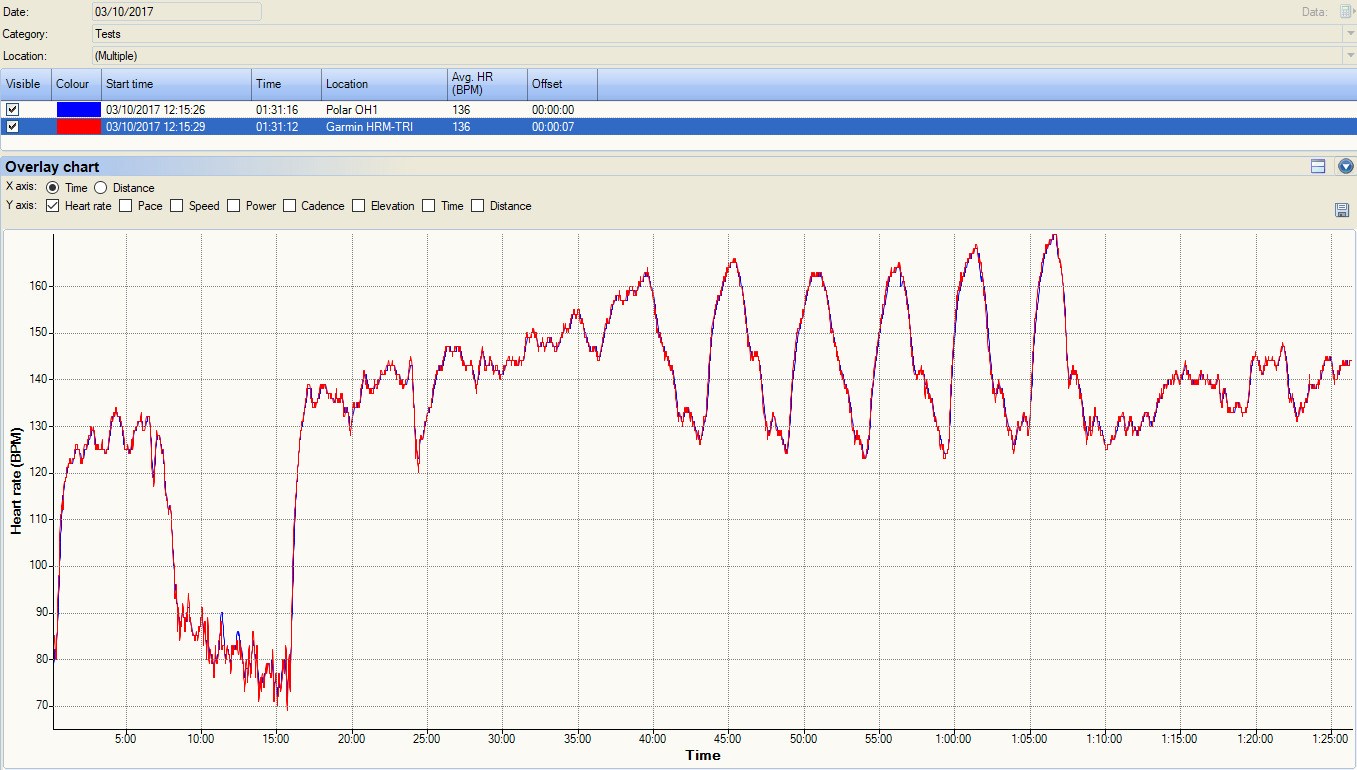The width and height of the screenshot is (1357, 770).
Task: Enable the Cadence Y axis checkbox
Action: pyautogui.click(x=290, y=206)
